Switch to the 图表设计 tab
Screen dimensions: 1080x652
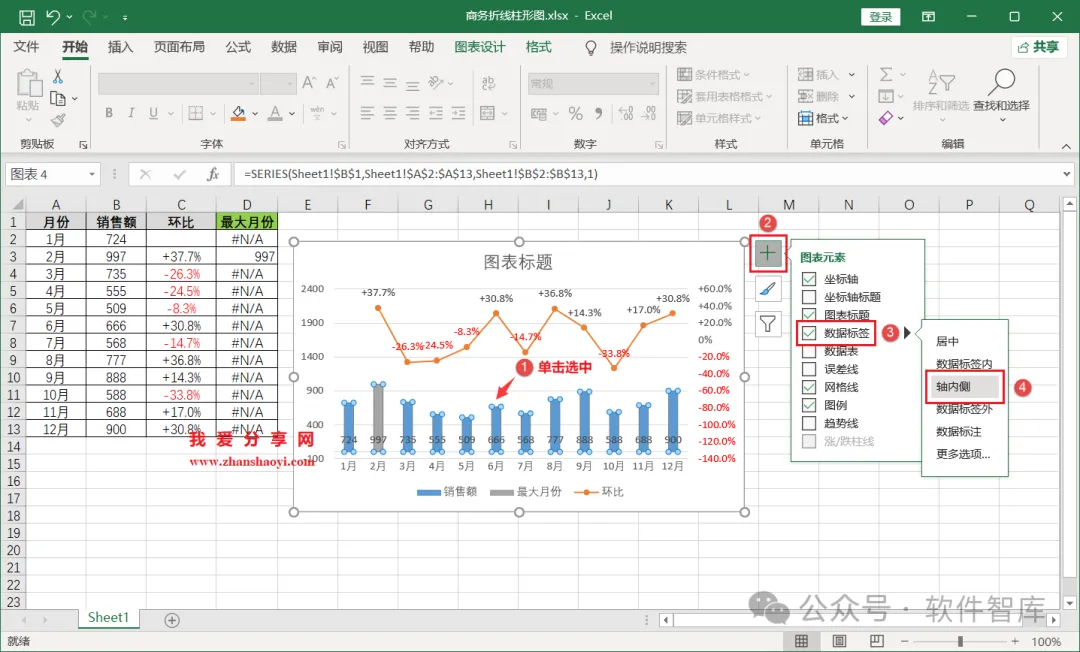[x=479, y=47]
